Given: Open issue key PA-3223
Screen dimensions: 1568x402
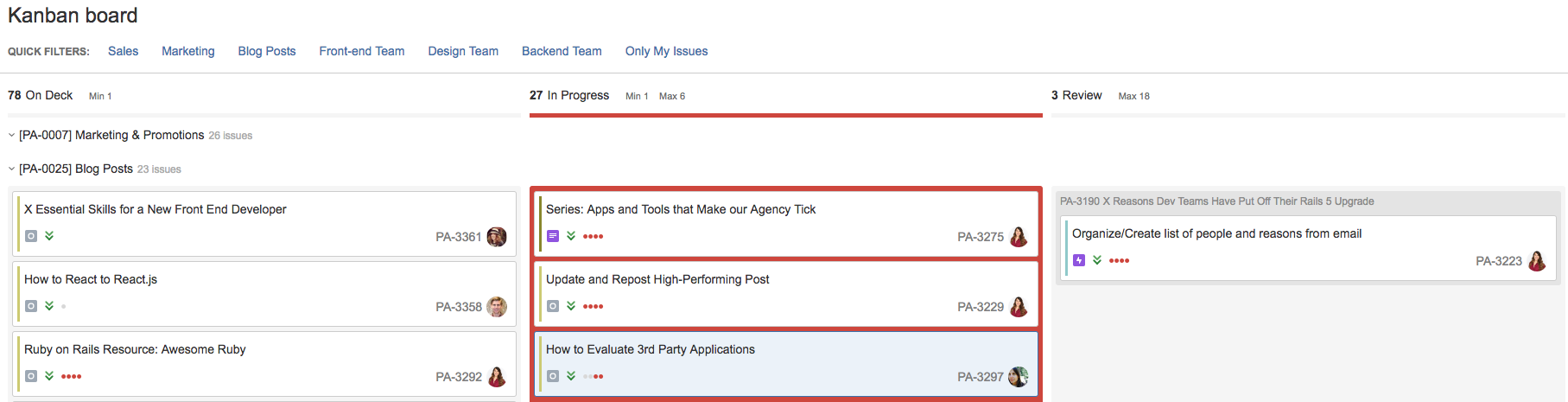Looking at the screenshot, I should point(1499,261).
